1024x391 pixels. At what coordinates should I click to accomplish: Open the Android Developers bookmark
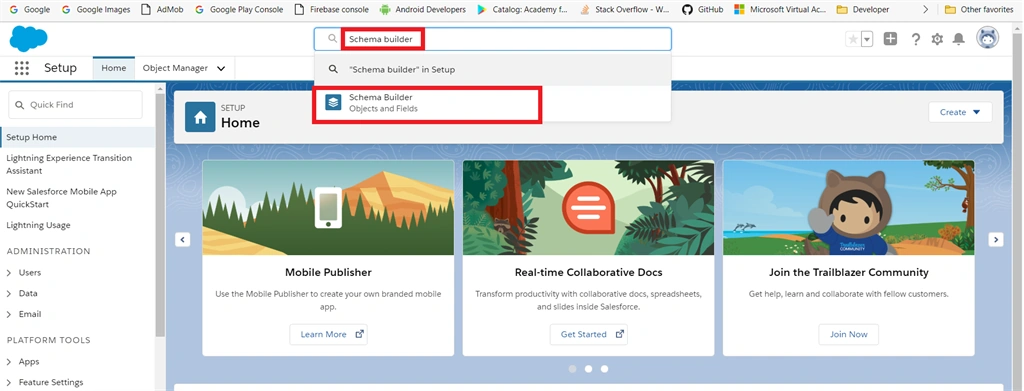(x=423, y=10)
